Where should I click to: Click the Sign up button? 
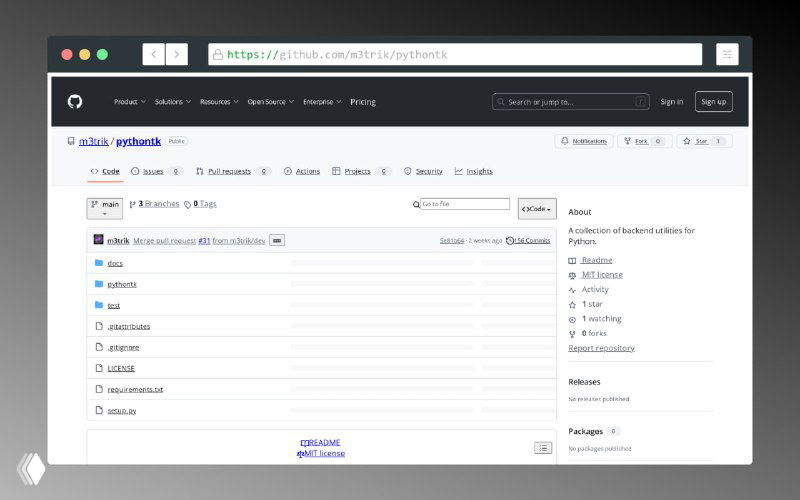713,102
